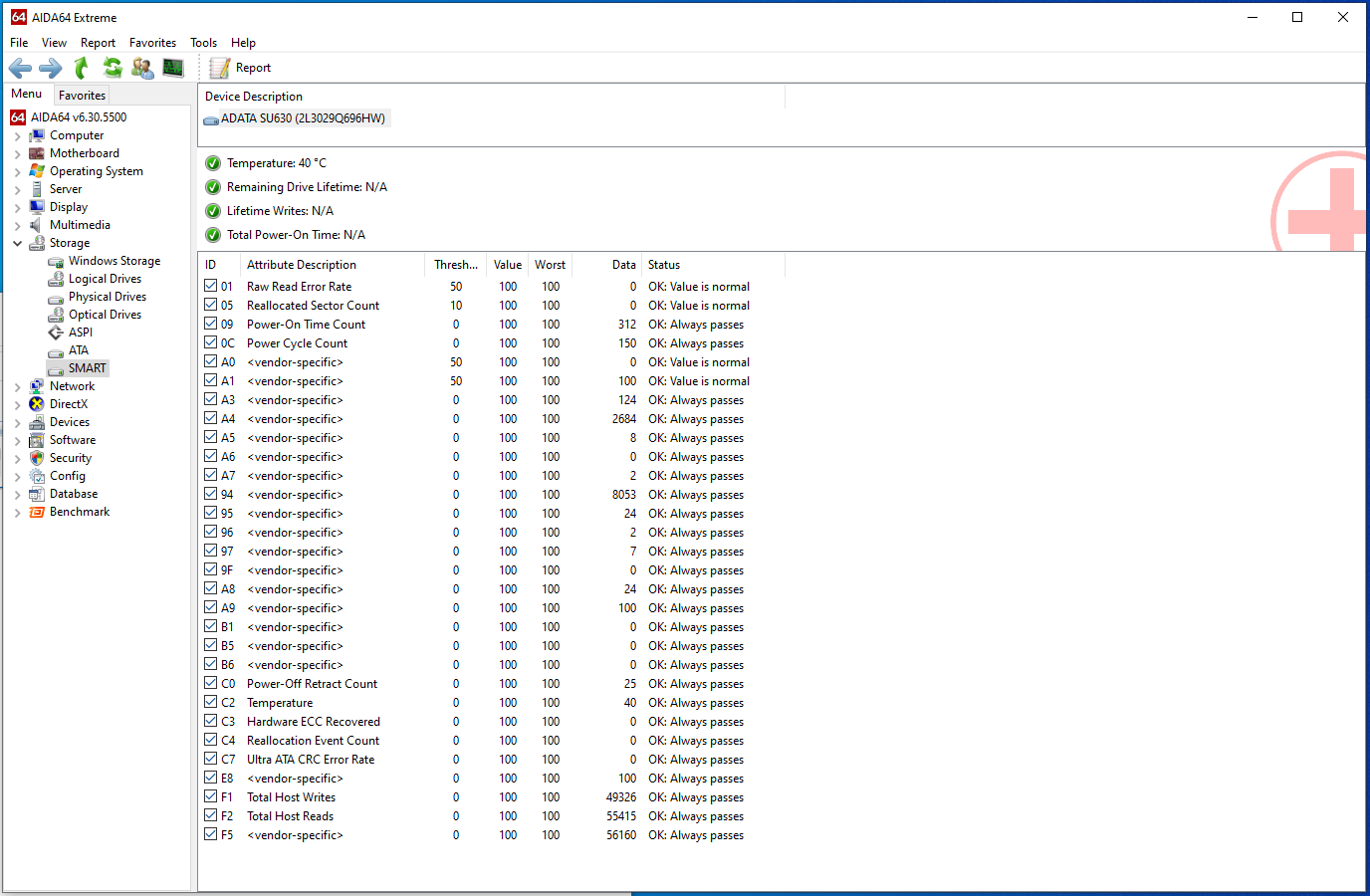Collapse the Storage tree node
The width and height of the screenshot is (1370, 896).
point(17,243)
